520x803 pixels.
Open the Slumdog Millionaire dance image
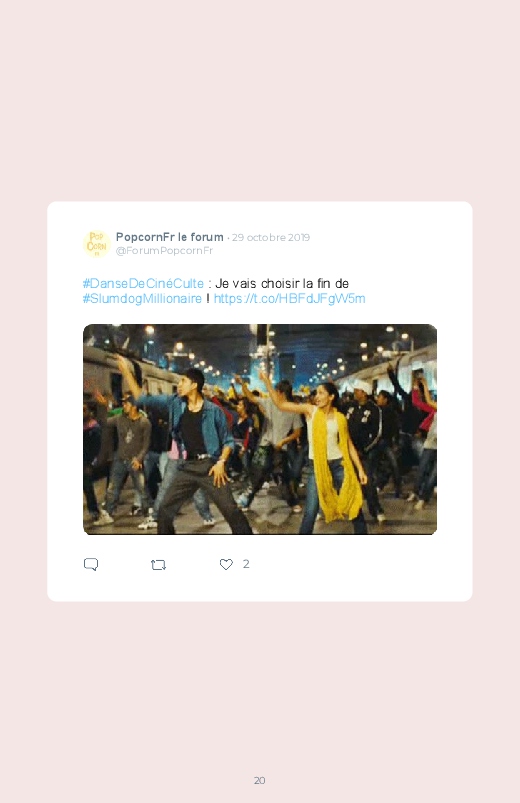pos(260,429)
